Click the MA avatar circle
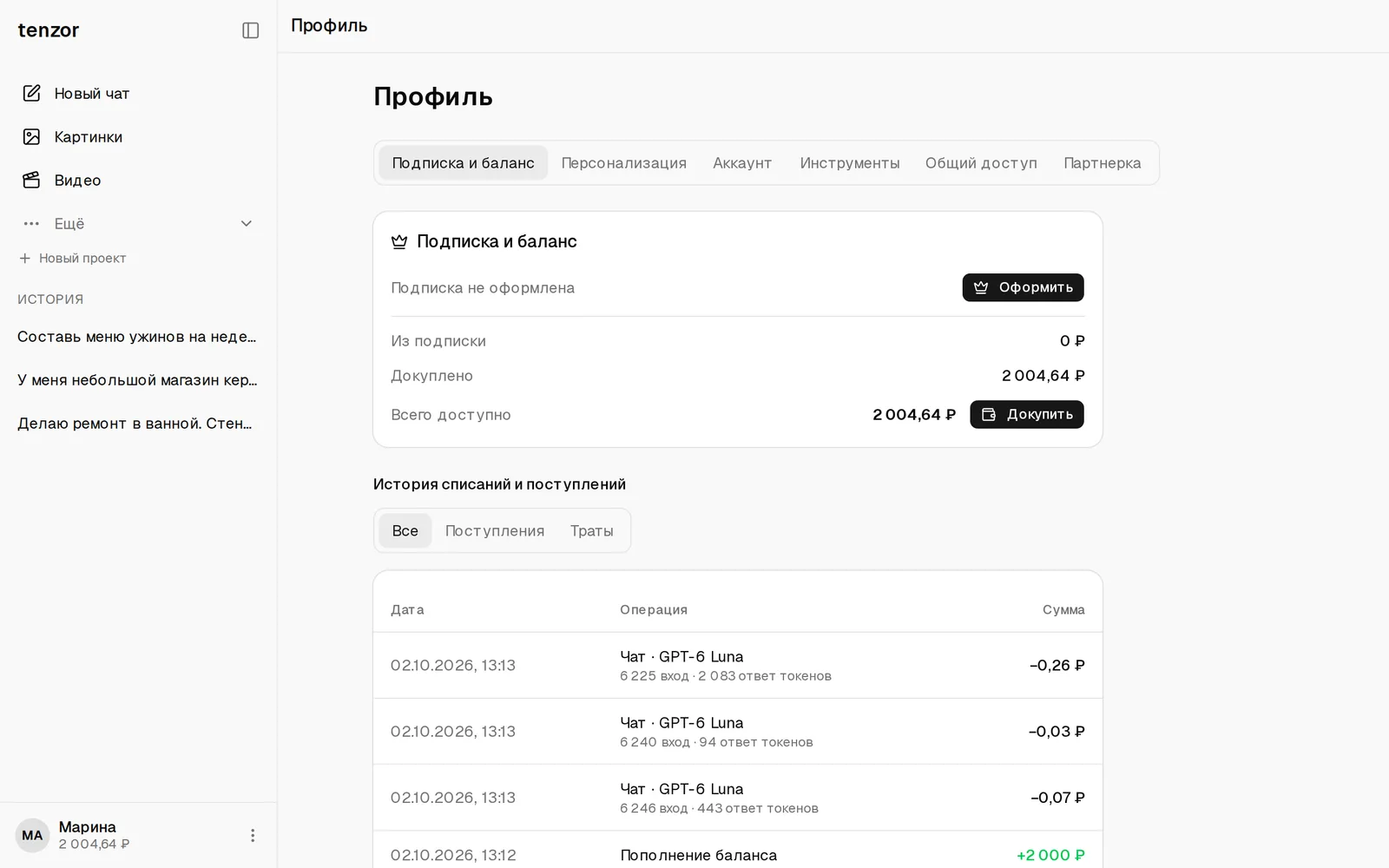The height and width of the screenshot is (868, 1389). (32, 835)
